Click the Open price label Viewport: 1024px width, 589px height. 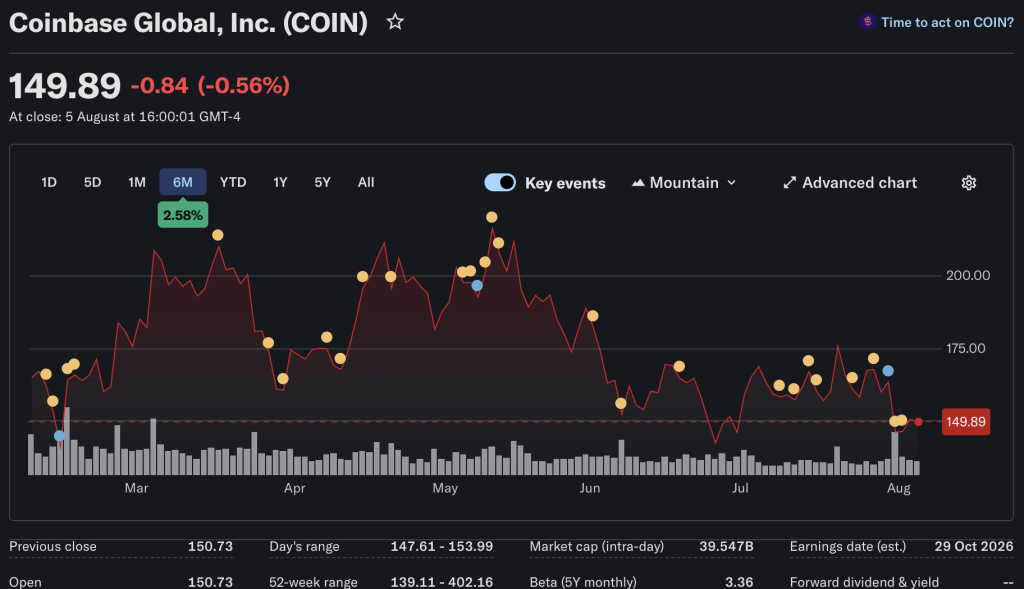[25, 582]
